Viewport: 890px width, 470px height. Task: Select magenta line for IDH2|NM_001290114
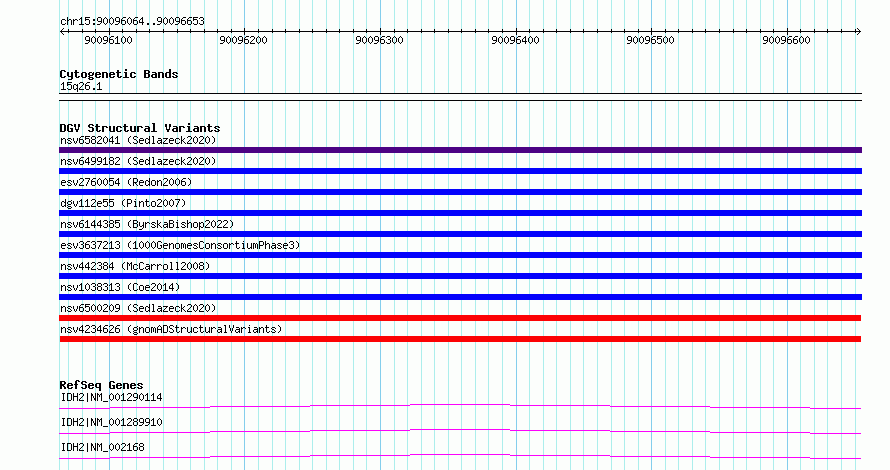point(460,406)
